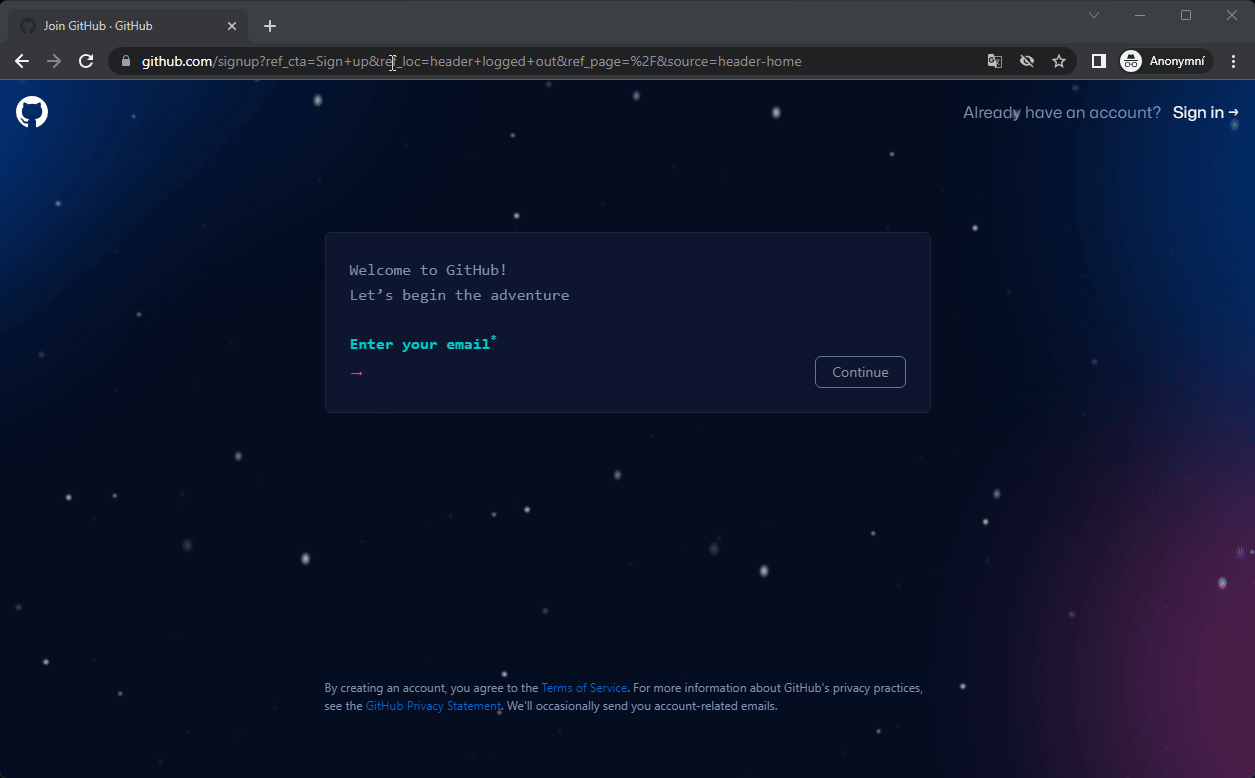Open the GitHub Privacy Statement link
Image resolution: width=1255 pixels, height=778 pixels.
(x=433, y=705)
